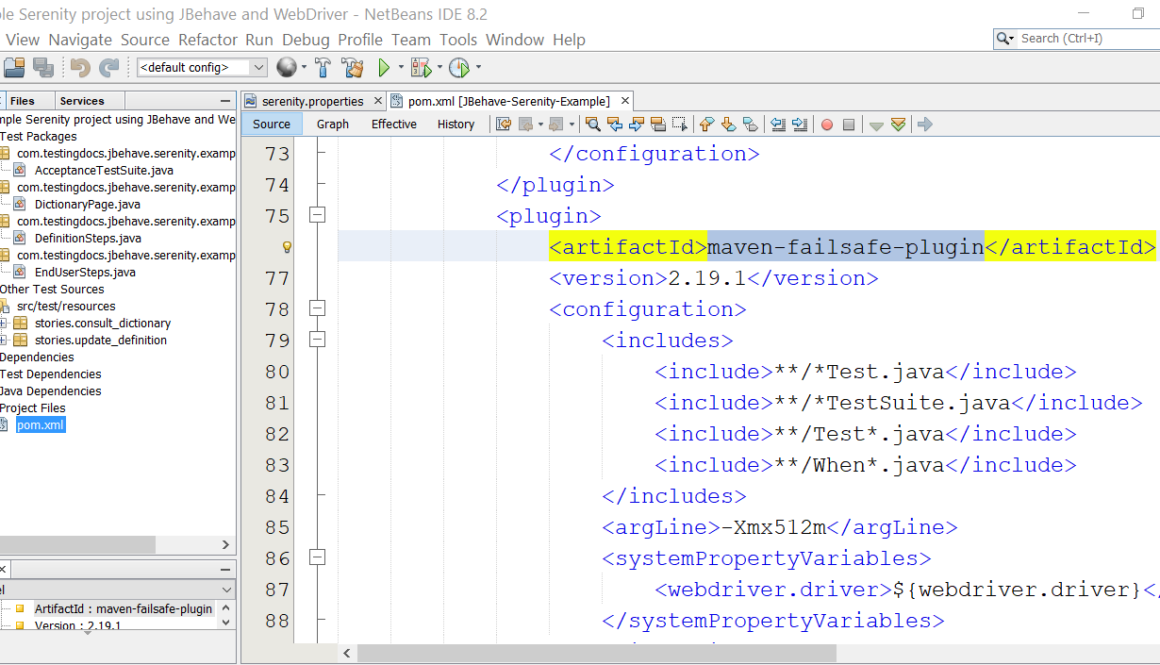The height and width of the screenshot is (665, 1160).
Task: Click the Profile Project clock icon
Action: [459, 68]
